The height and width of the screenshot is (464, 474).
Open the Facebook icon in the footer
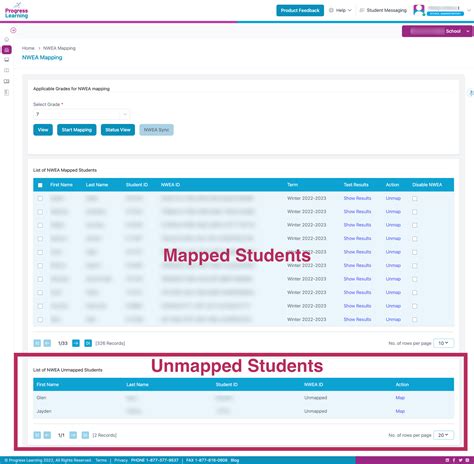454,460
